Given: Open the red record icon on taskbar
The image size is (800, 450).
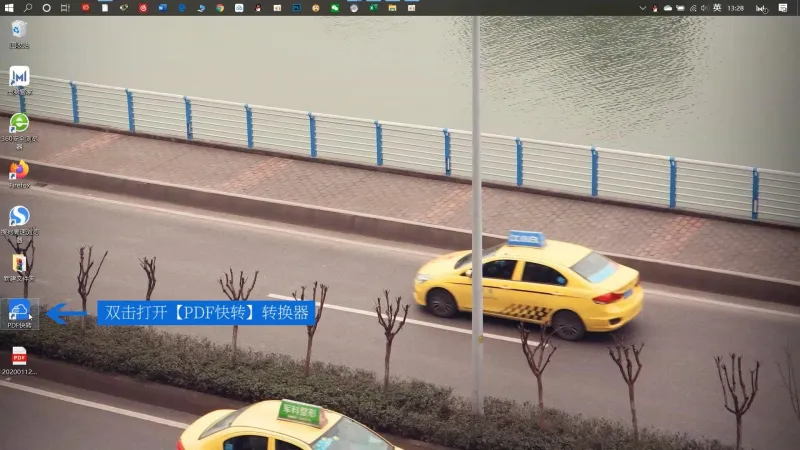Looking at the screenshot, I should 85,8.
